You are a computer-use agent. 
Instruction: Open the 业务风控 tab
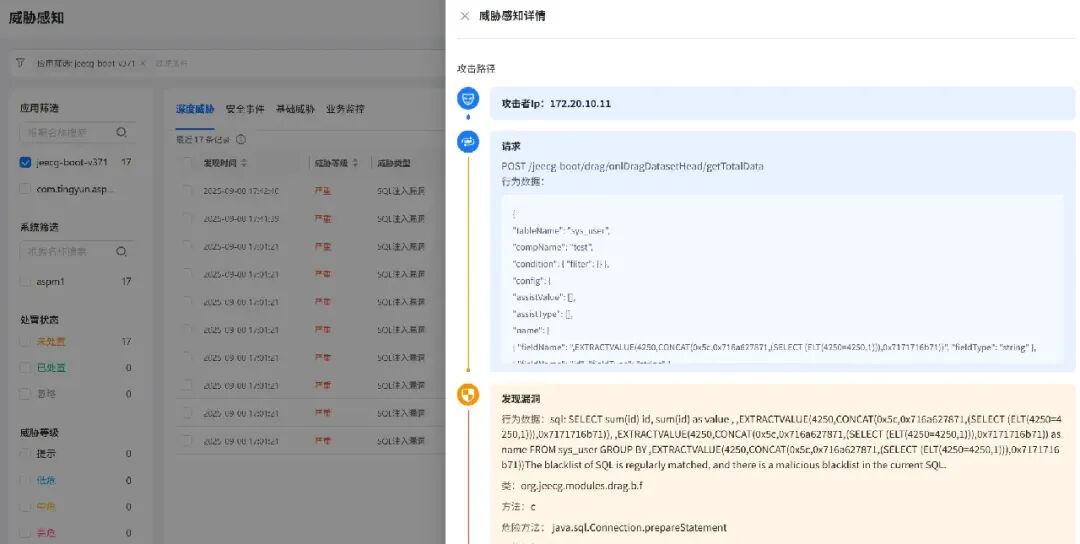(345, 109)
